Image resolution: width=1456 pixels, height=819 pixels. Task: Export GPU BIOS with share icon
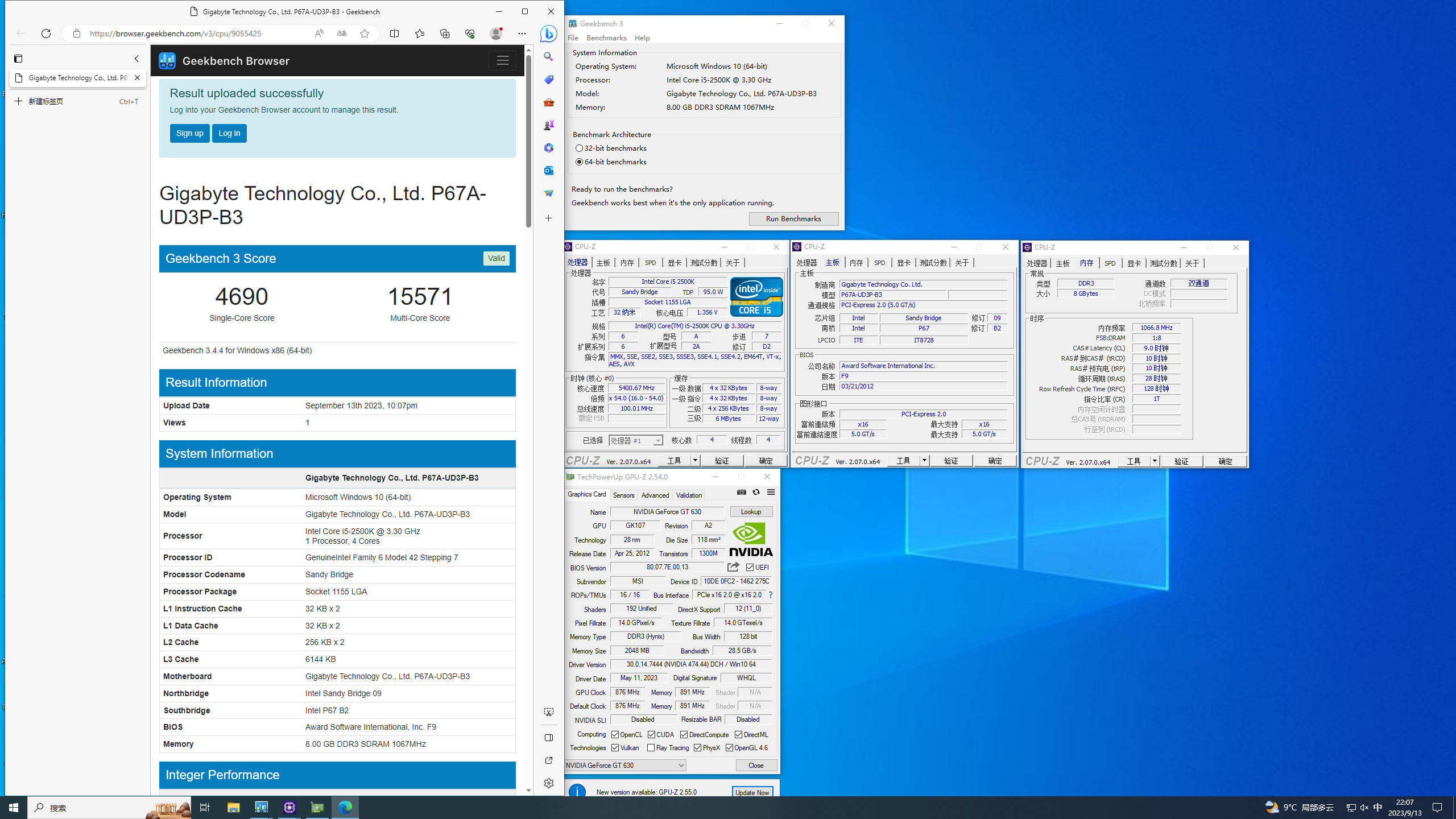733,567
